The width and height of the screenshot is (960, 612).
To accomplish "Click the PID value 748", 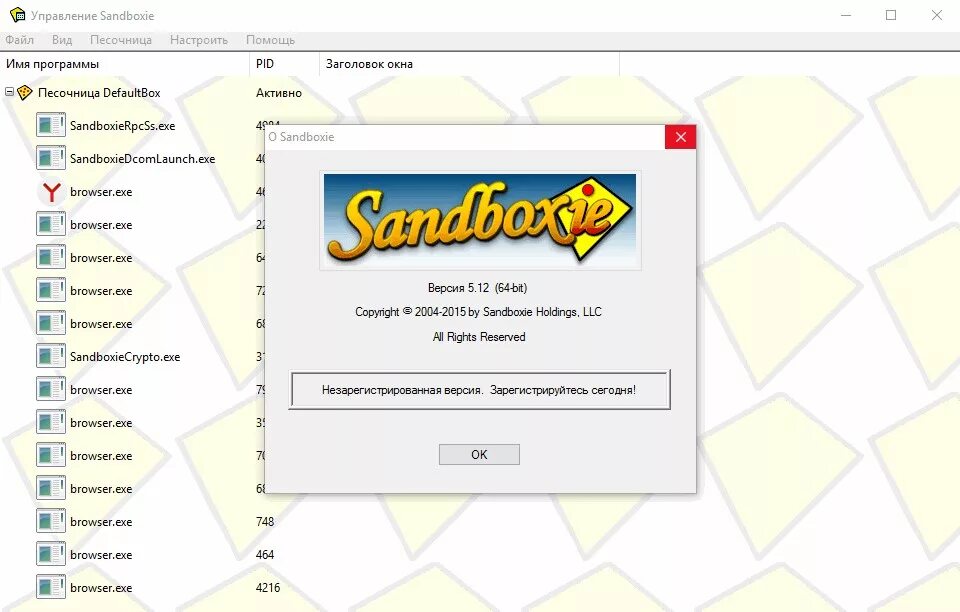I will [x=265, y=522].
